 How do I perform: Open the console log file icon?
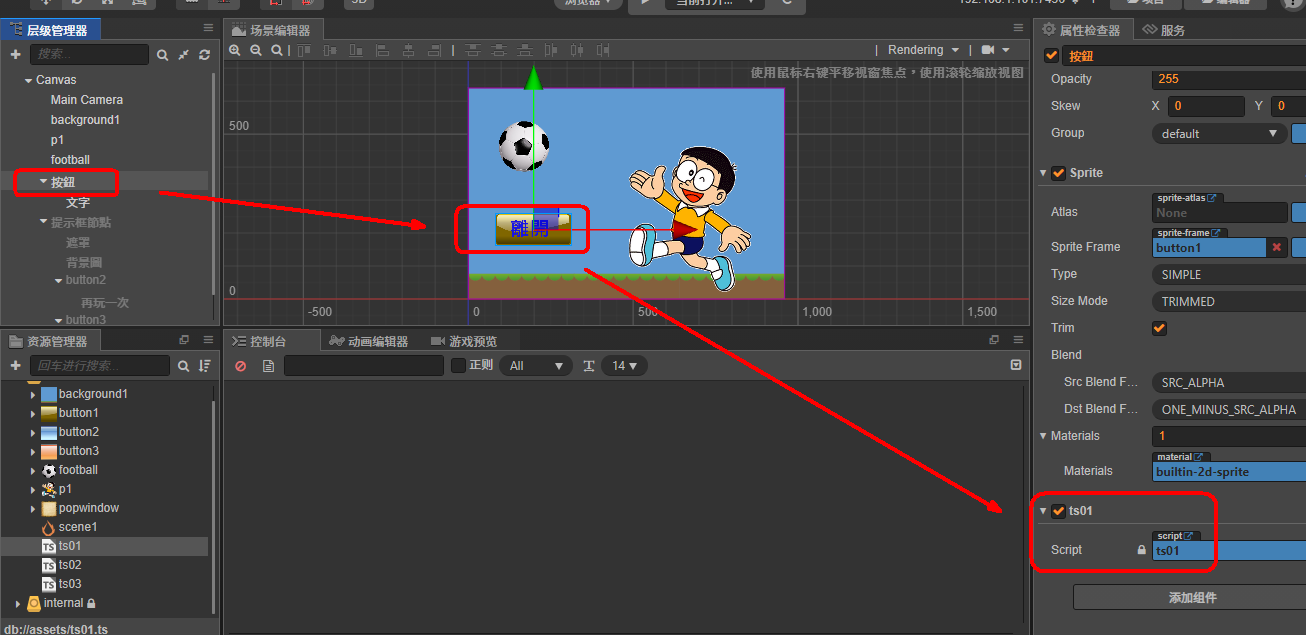pyautogui.click(x=268, y=366)
